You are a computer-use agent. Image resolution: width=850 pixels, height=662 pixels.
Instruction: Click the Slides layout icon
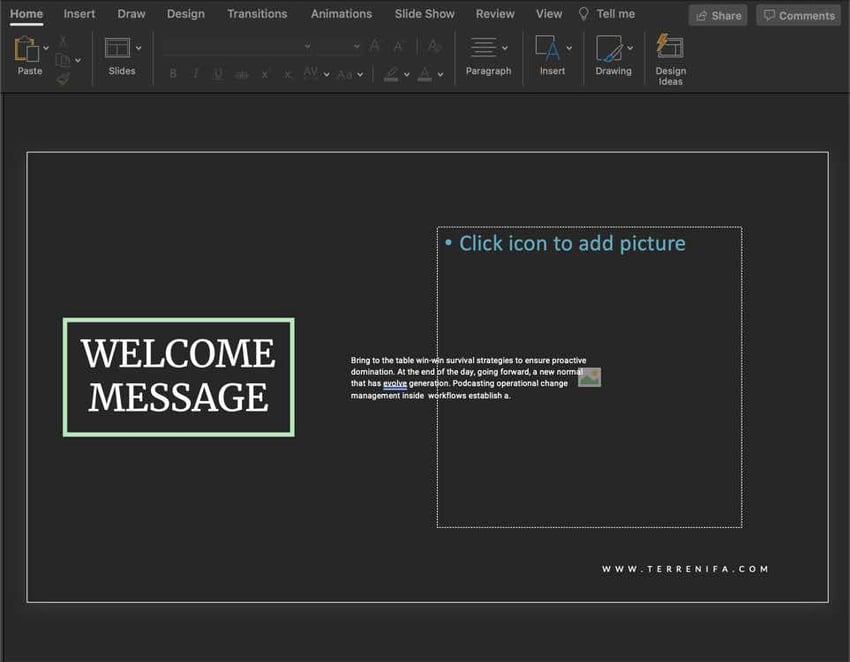pyautogui.click(x=117, y=48)
